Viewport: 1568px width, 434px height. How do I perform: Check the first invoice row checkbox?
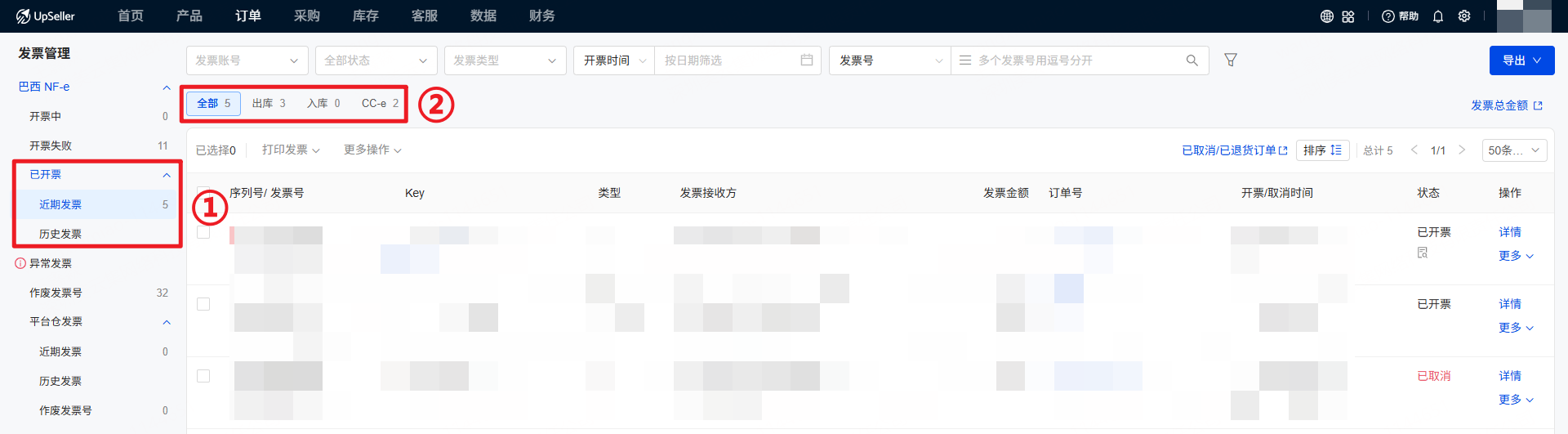[203, 232]
